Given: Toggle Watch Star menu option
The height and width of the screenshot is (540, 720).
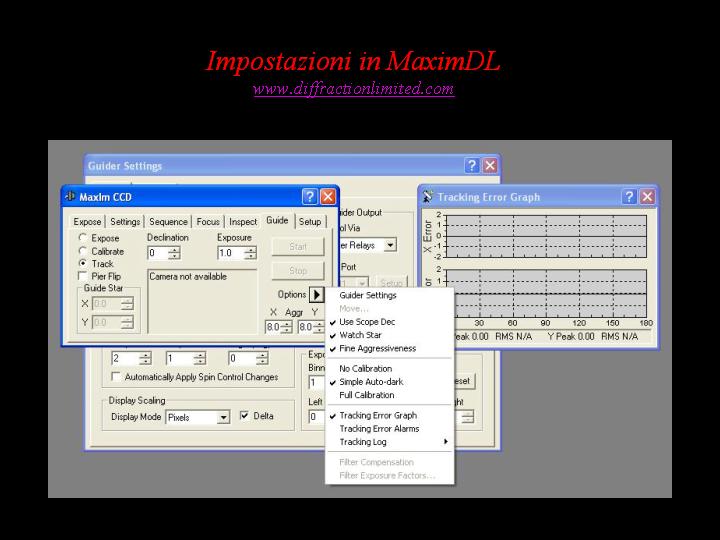Looking at the screenshot, I should click(390, 335).
